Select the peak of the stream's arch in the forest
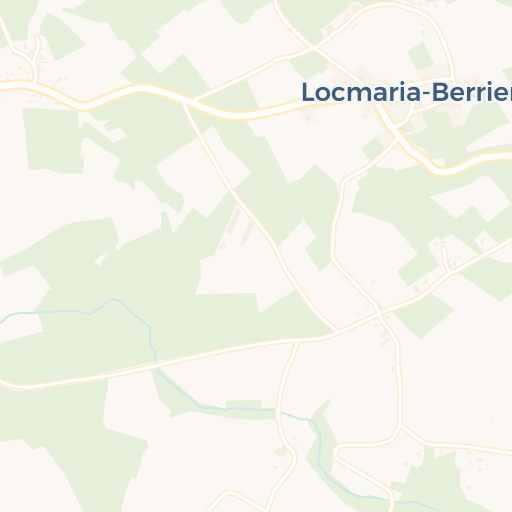This screenshot has width=512, height=512. point(114,300)
